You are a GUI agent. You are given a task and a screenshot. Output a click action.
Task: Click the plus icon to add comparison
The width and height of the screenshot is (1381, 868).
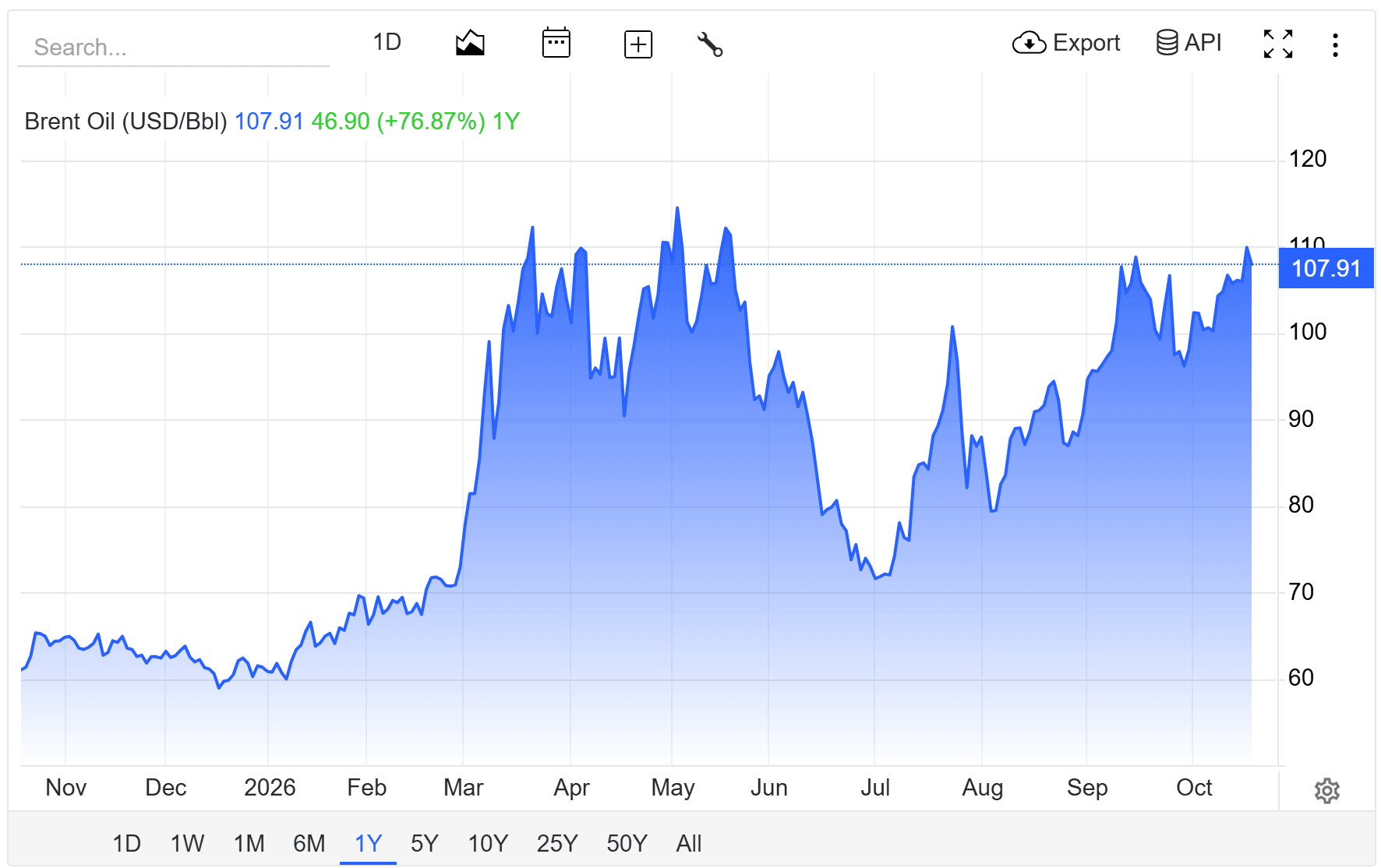tap(638, 44)
